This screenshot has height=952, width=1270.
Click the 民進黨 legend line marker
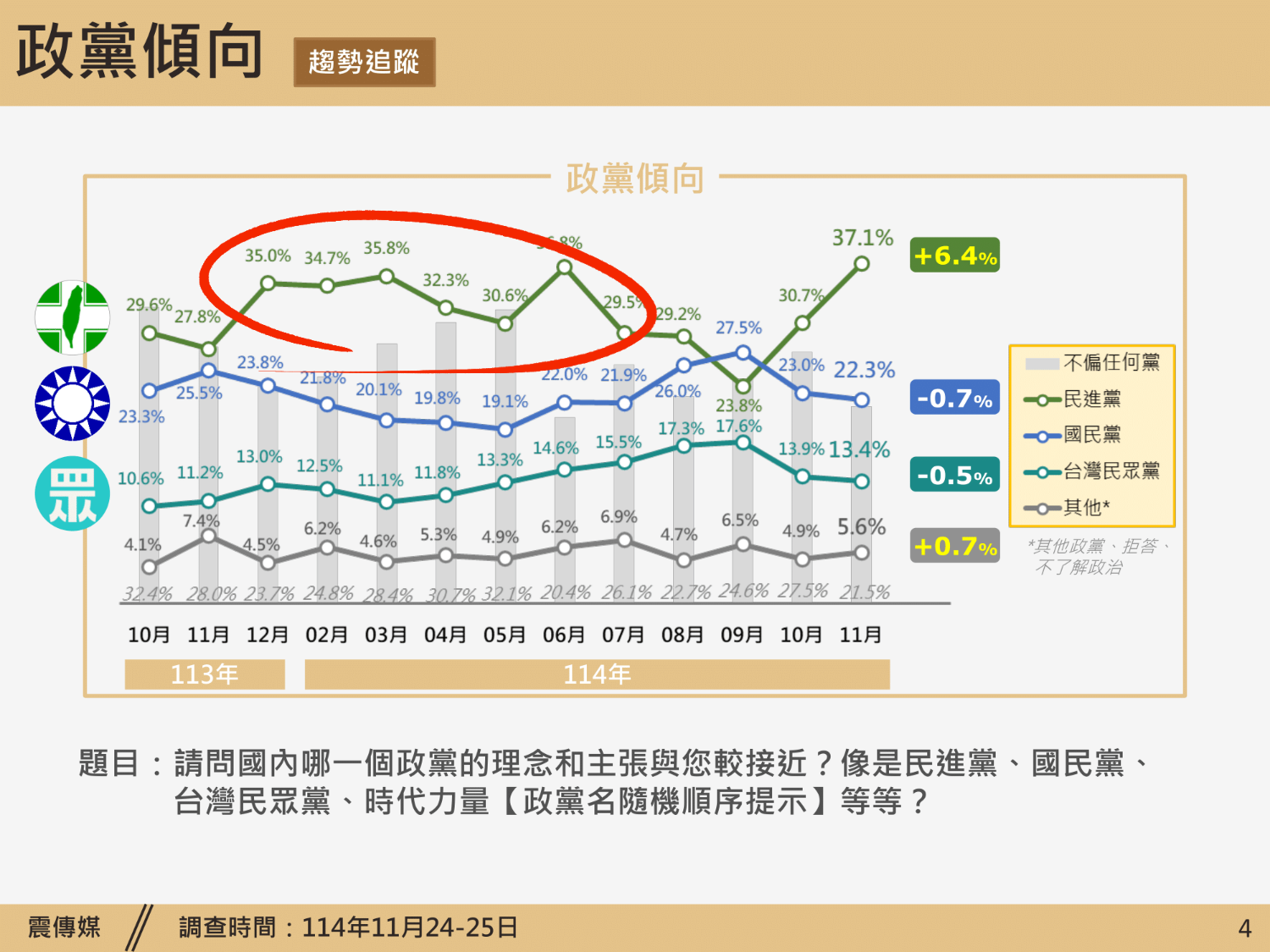[1042, 400]
